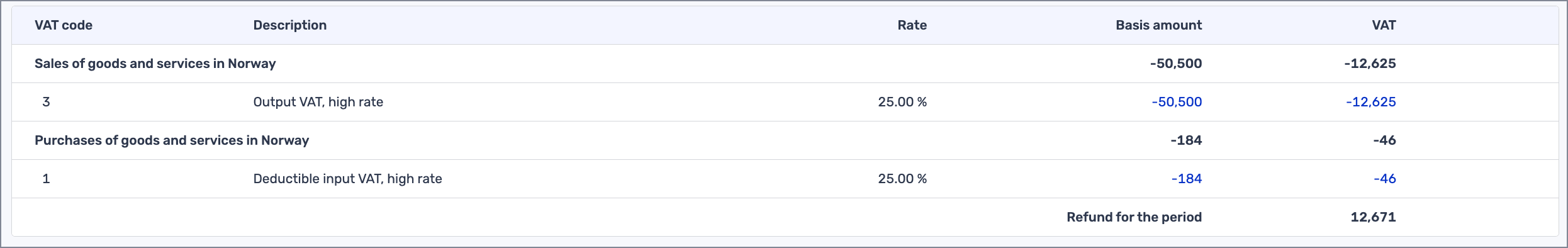Click the Rate column header

(912, 25)
